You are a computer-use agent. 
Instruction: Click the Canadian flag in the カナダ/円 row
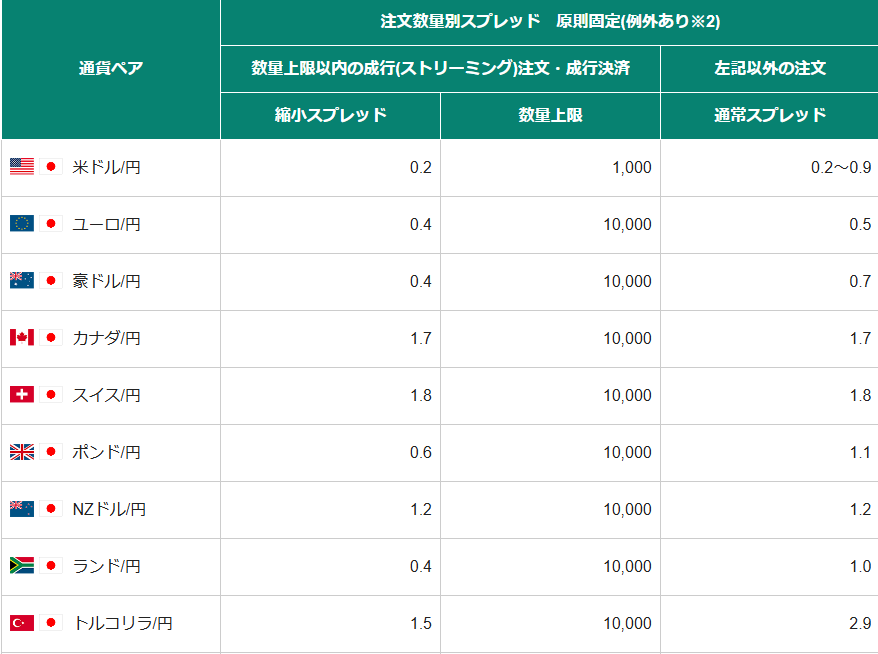pyautogui.click(x=22, y=338)
